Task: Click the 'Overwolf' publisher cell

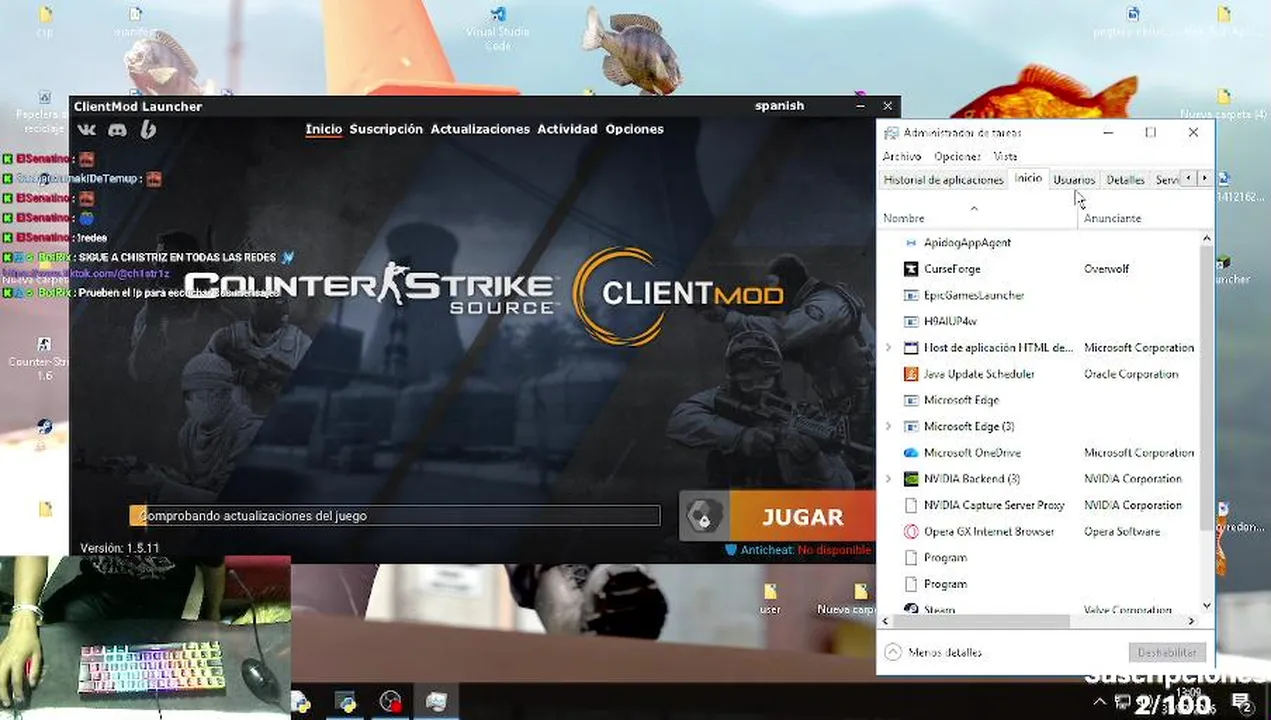Action: [1107, 269]
